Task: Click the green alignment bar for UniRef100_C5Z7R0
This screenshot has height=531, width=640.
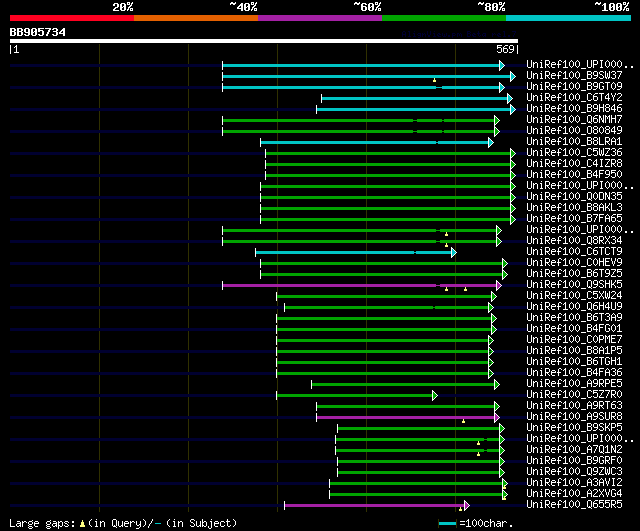Action: click(x=355, y=395)
